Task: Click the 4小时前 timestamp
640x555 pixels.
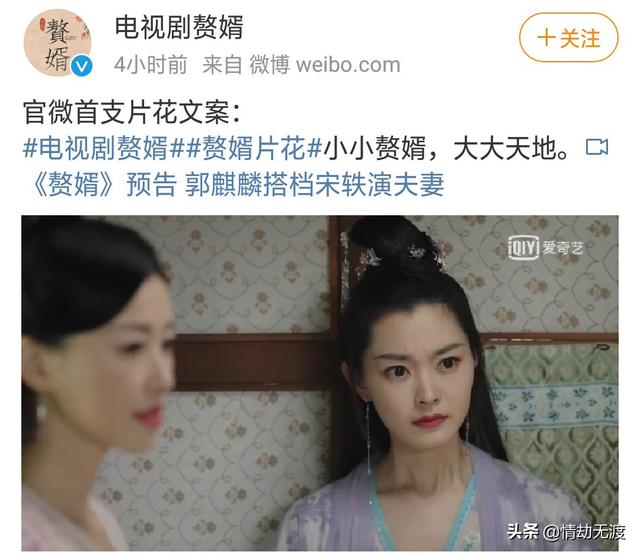Action: tap(151, 65)
